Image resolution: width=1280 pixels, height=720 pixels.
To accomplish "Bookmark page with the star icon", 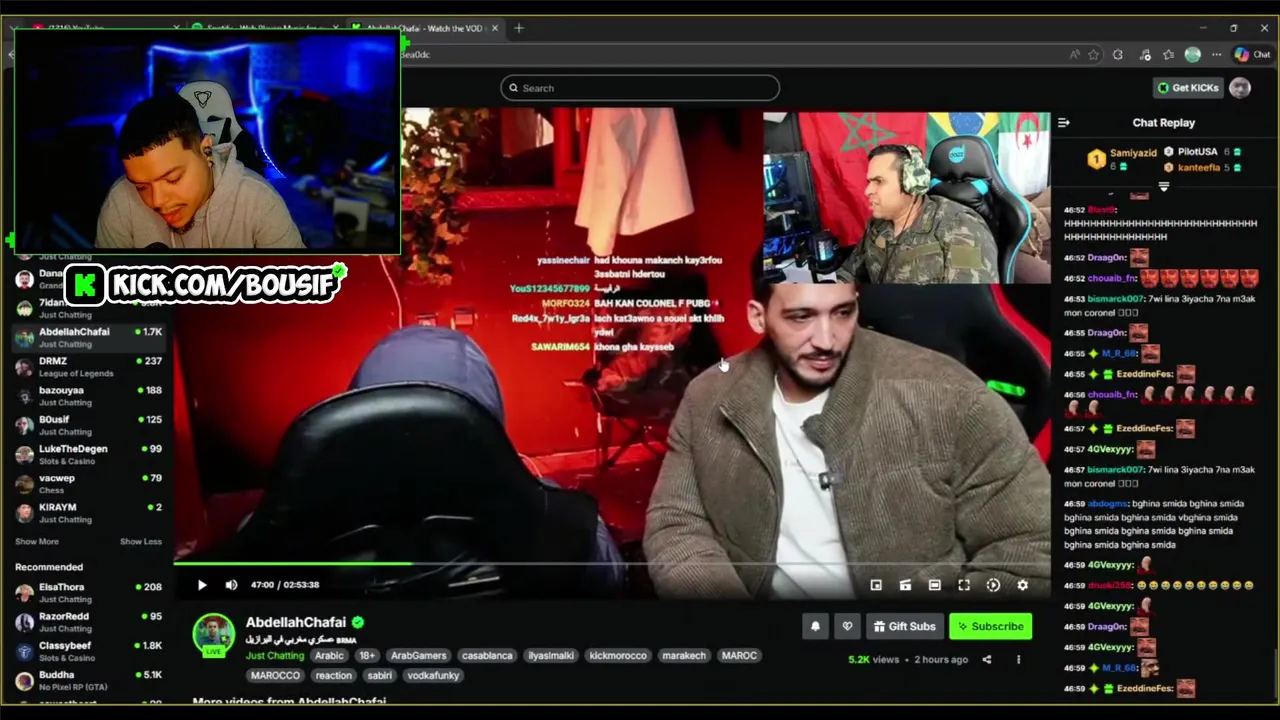I will [1093, 55].
